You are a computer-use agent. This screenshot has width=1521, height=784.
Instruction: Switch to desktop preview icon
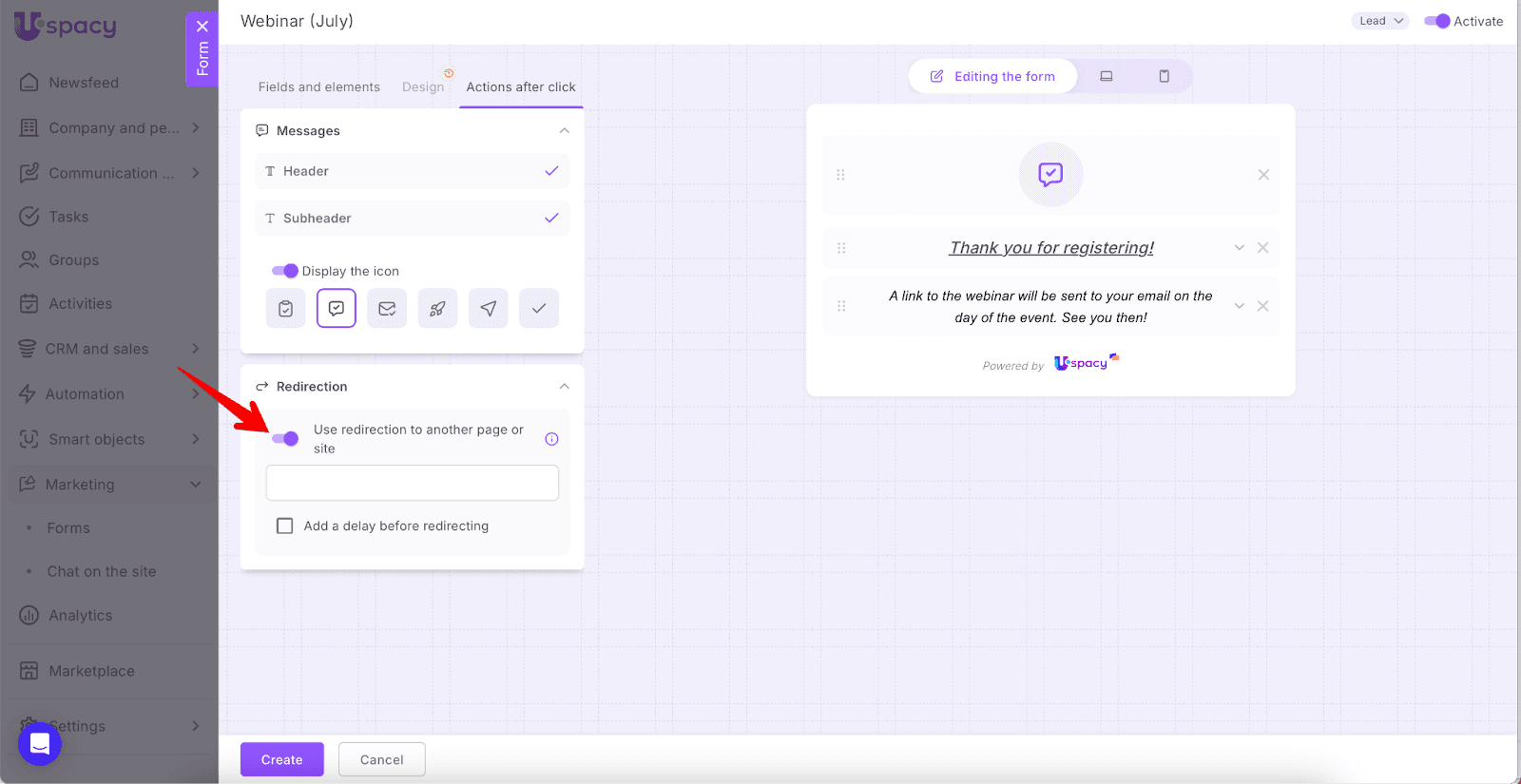tap(1107, 76)
